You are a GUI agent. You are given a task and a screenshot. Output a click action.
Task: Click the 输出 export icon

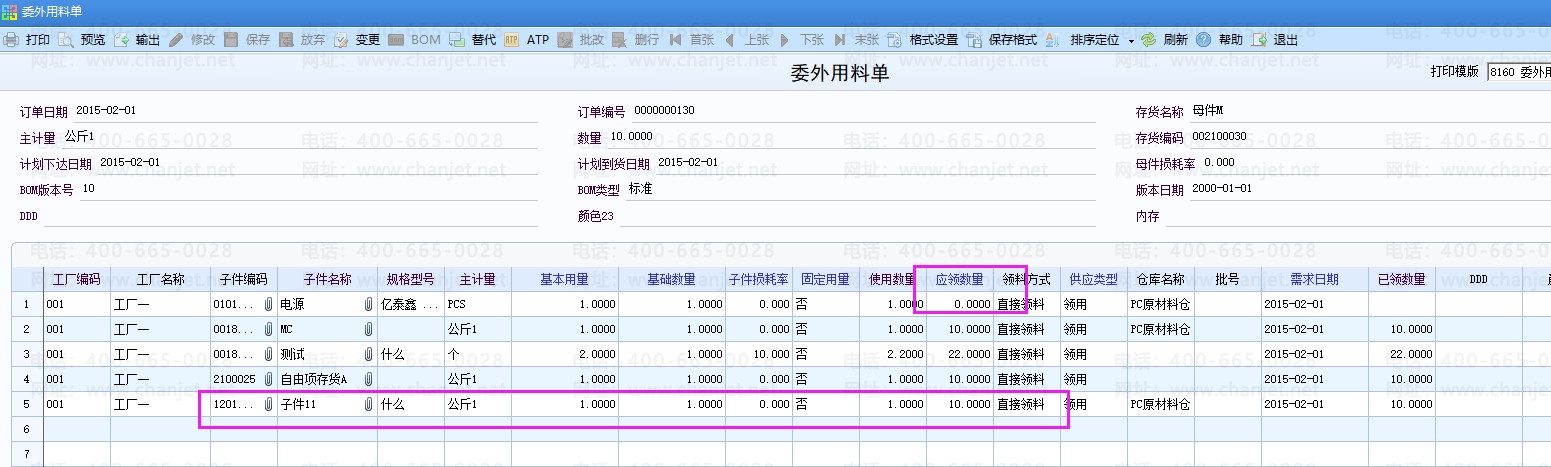(x=121, y=40)
